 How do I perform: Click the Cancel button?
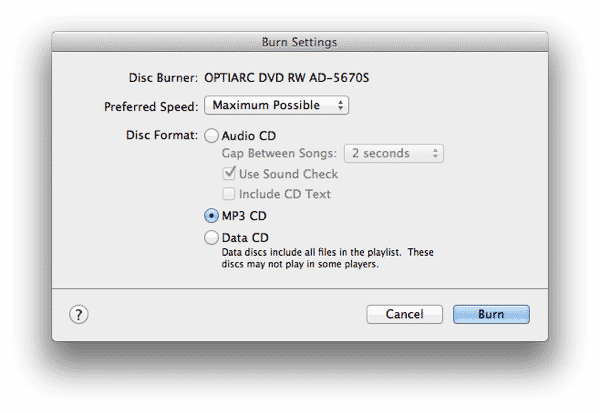404,314
